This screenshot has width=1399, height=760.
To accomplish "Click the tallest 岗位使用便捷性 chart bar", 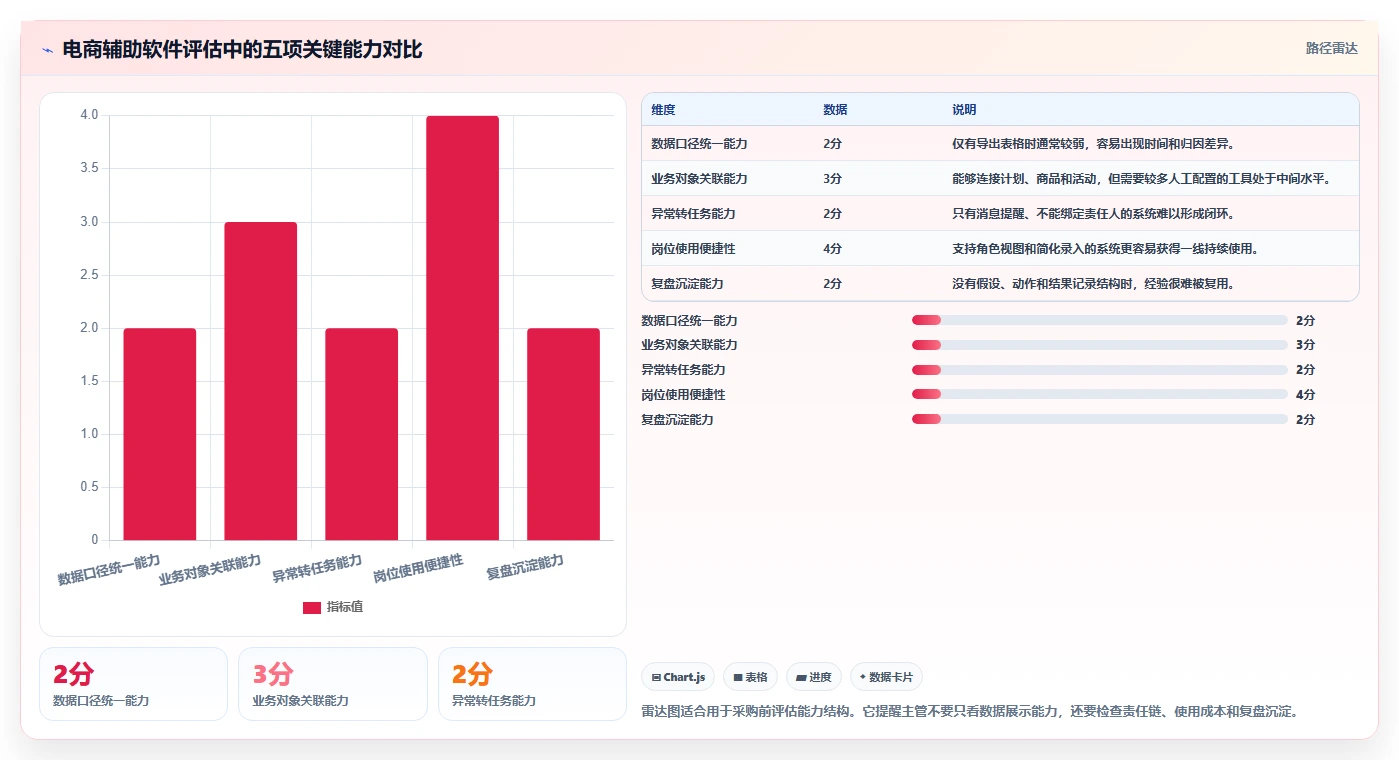I will [462, 328].
